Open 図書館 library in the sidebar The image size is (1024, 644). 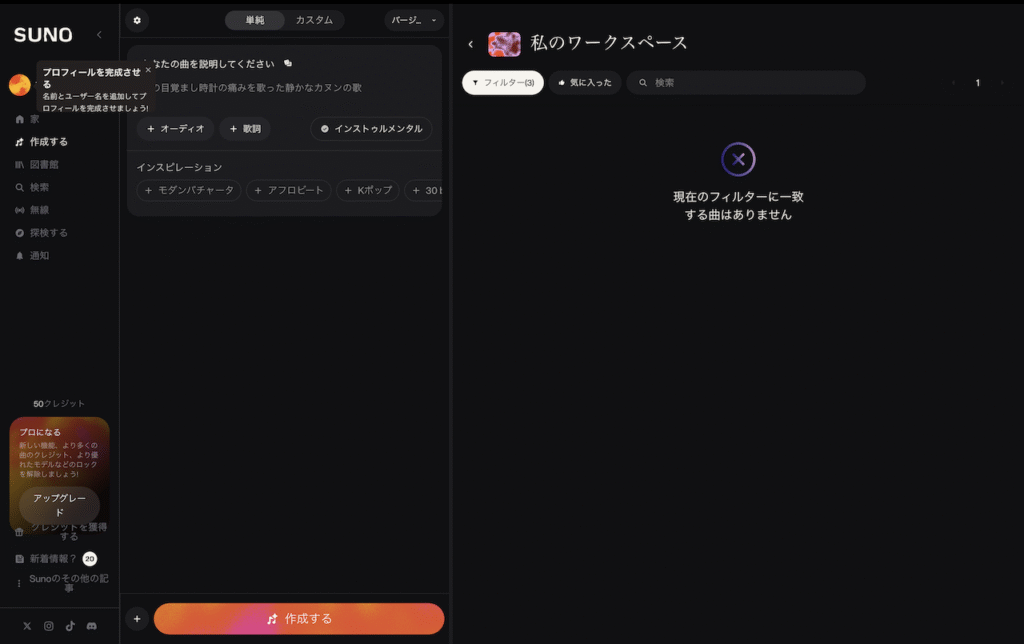(46, 164)
